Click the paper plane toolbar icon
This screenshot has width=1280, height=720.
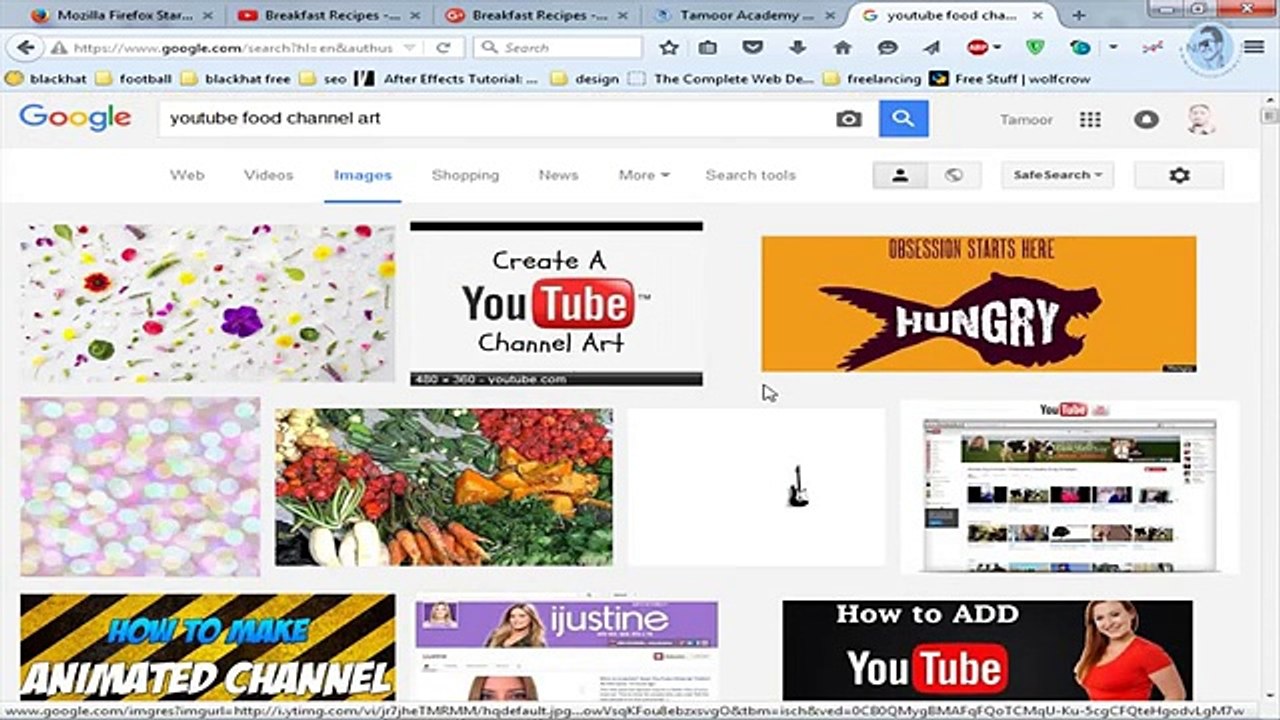click(x=931, y=48)
